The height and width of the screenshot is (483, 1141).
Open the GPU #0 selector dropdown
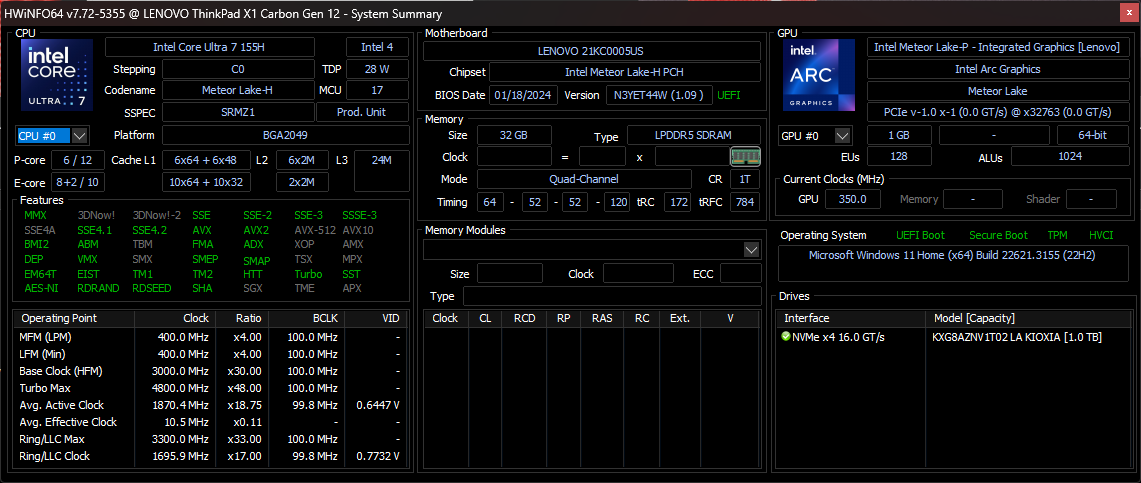pos(843,135)
